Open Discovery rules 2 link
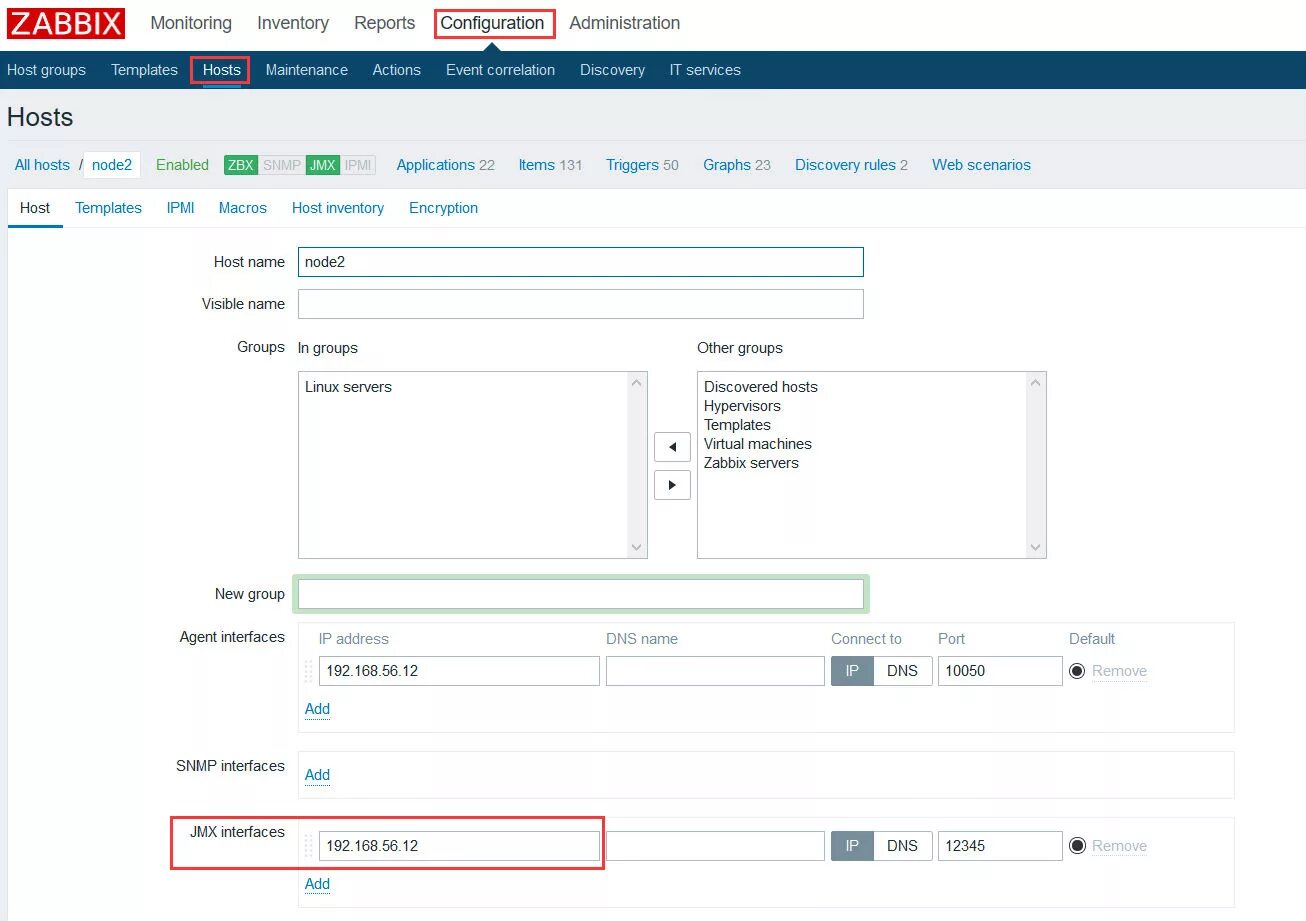Viewport: 1306px width, 921px height. 851,165
